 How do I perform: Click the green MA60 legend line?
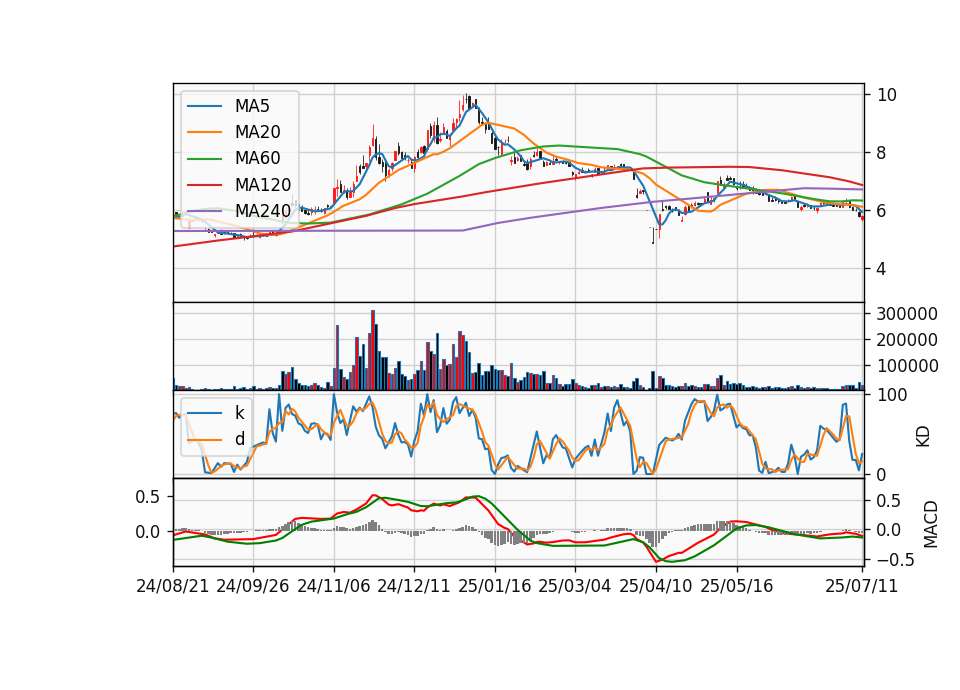coord(204,159)
